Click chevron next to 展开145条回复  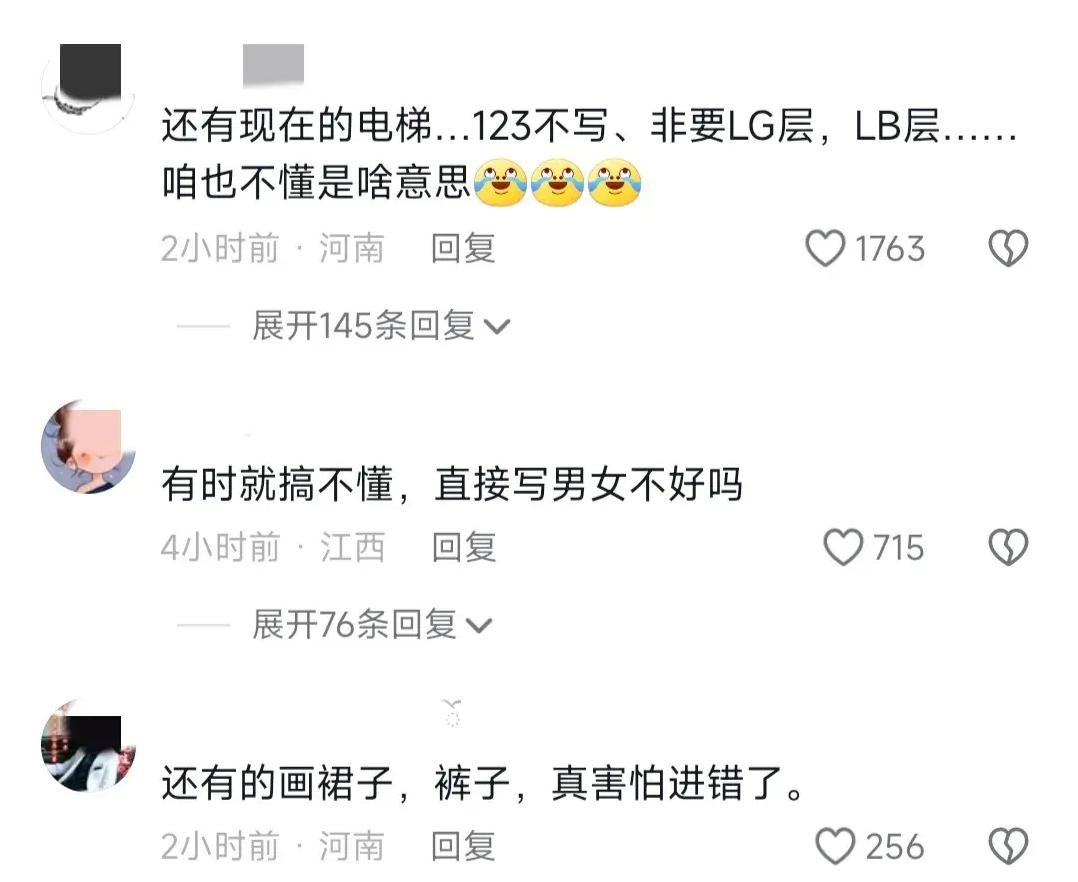click(x=497, y=327)
